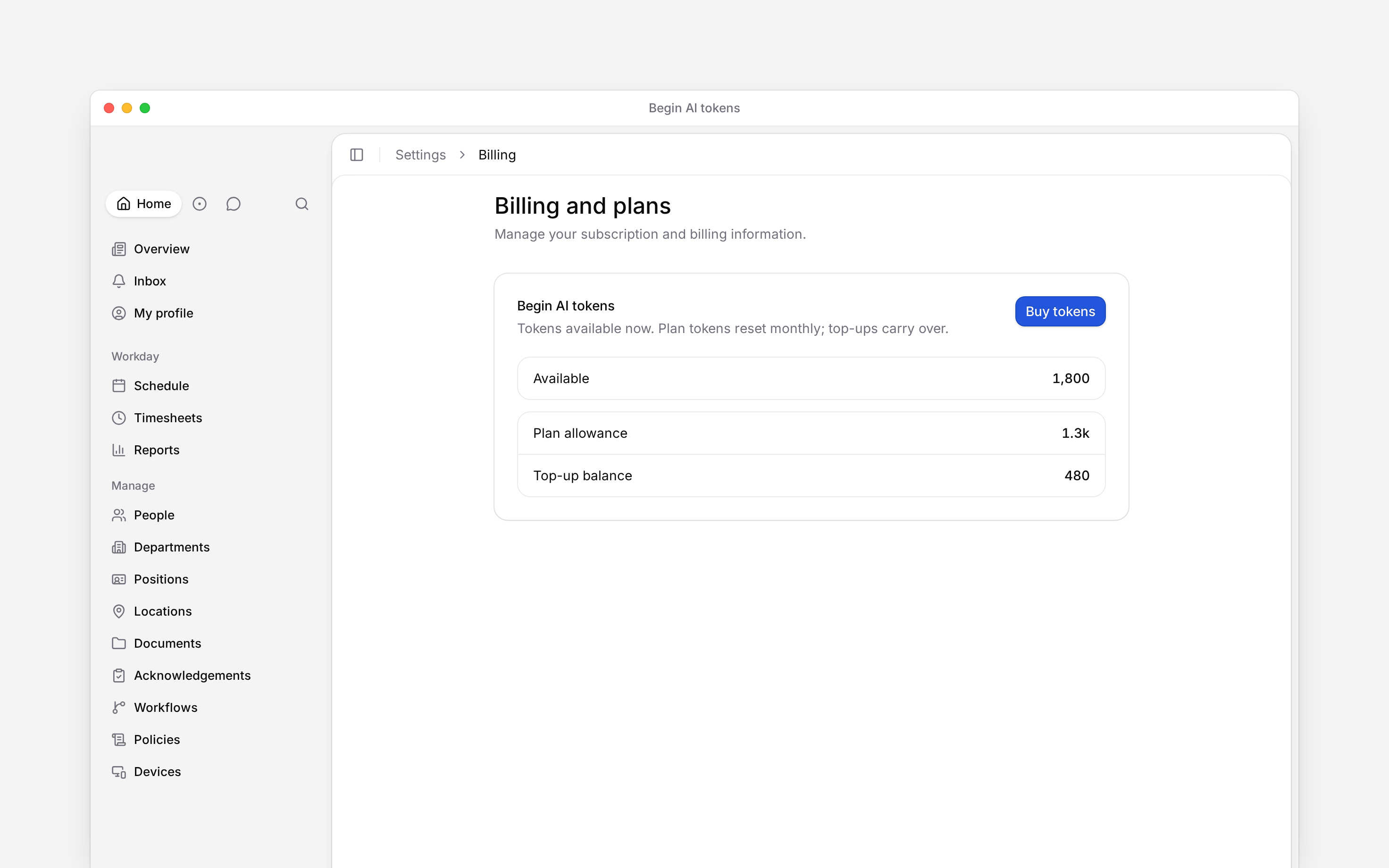
Task: Click the Settings breadcrumb link
Action: pyautogui.click(x=420, y=155)
